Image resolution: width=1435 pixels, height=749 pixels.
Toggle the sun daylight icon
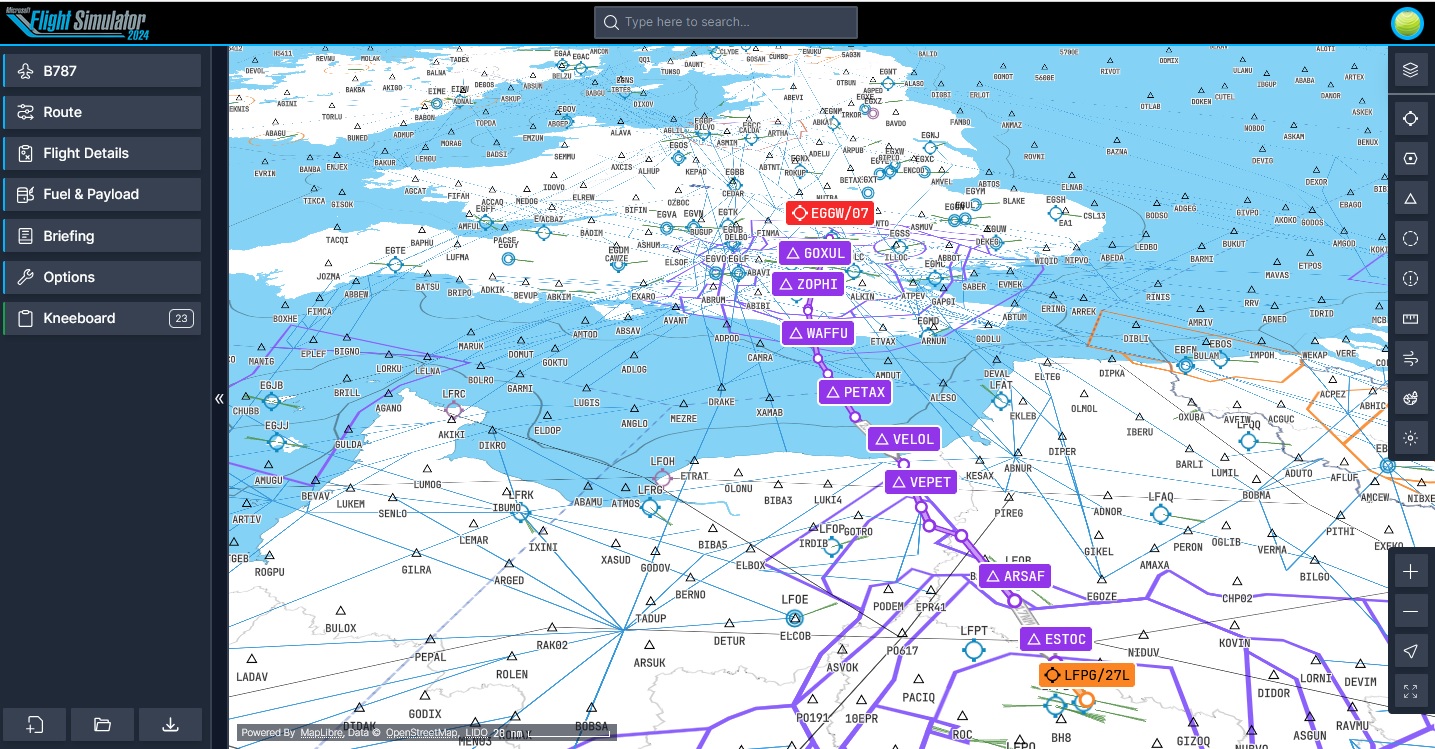pyautogui.click(x=1410, y=438)
